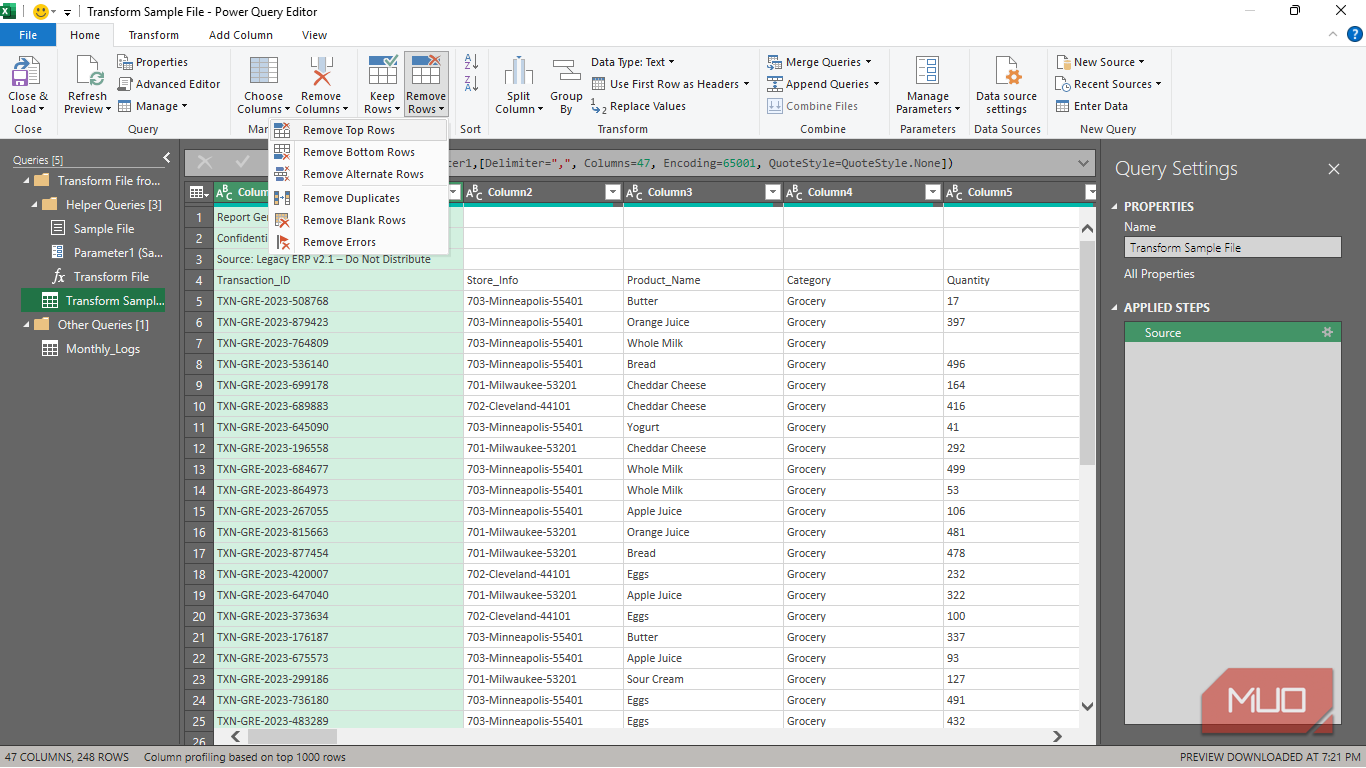Select the Parameter1 query

(118, 253)
